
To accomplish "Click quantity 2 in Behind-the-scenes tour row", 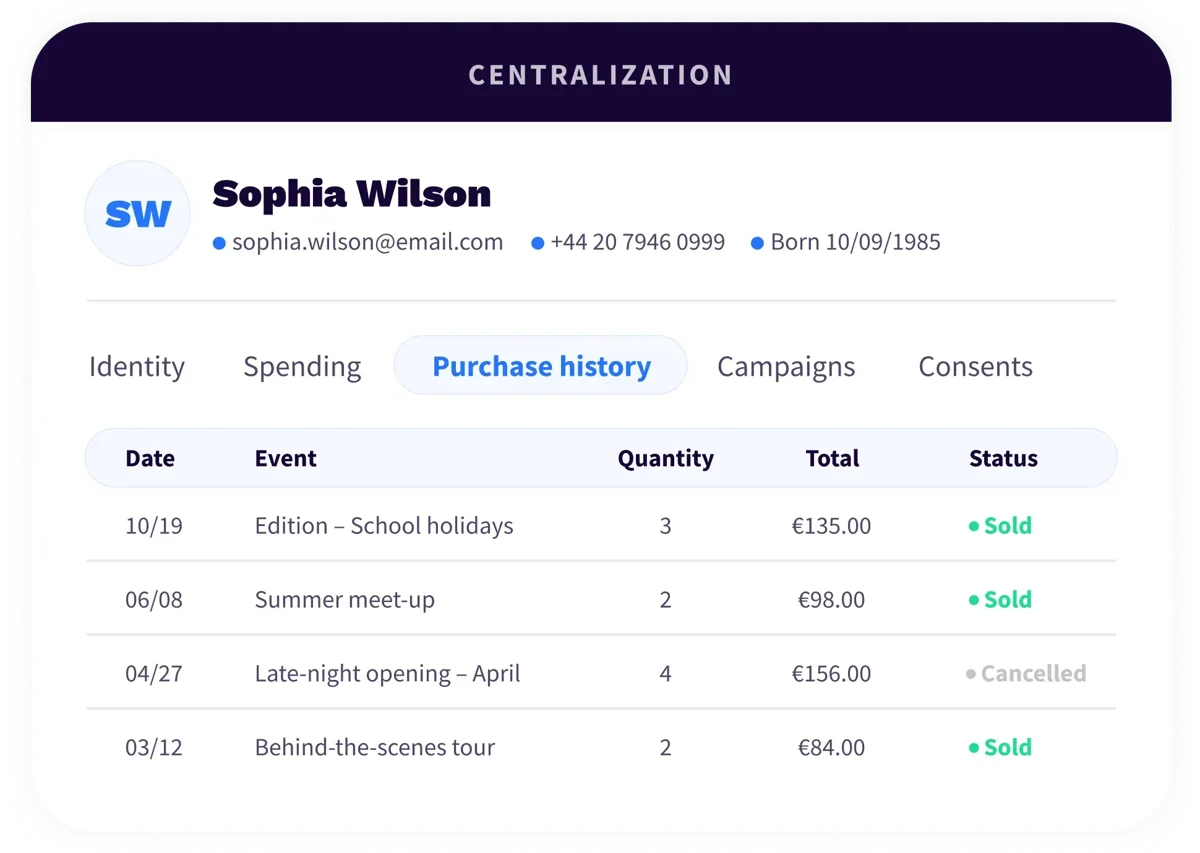I will tap(665, 748).
